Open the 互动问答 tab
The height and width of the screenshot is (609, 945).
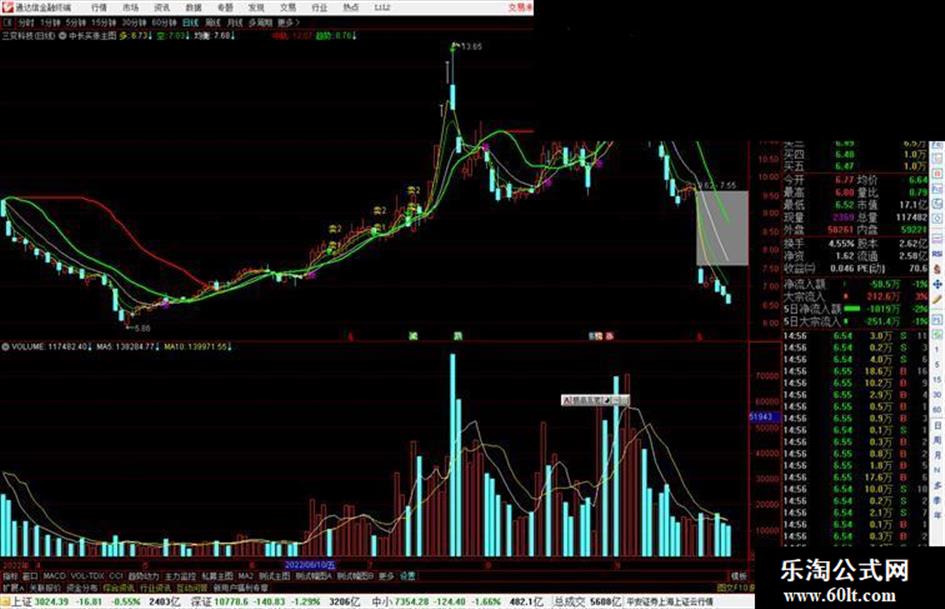[192, 587]
